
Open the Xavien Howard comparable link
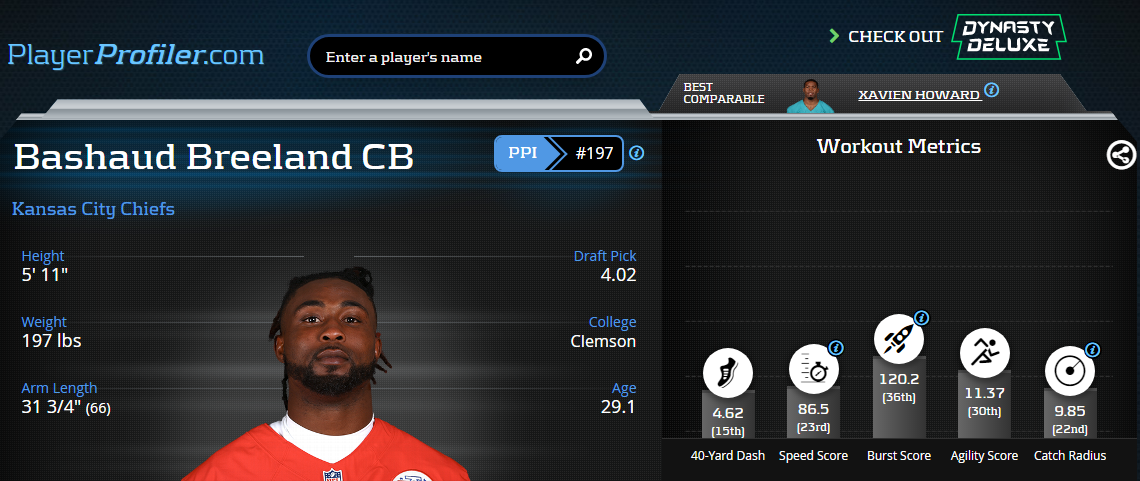[920, 95]
